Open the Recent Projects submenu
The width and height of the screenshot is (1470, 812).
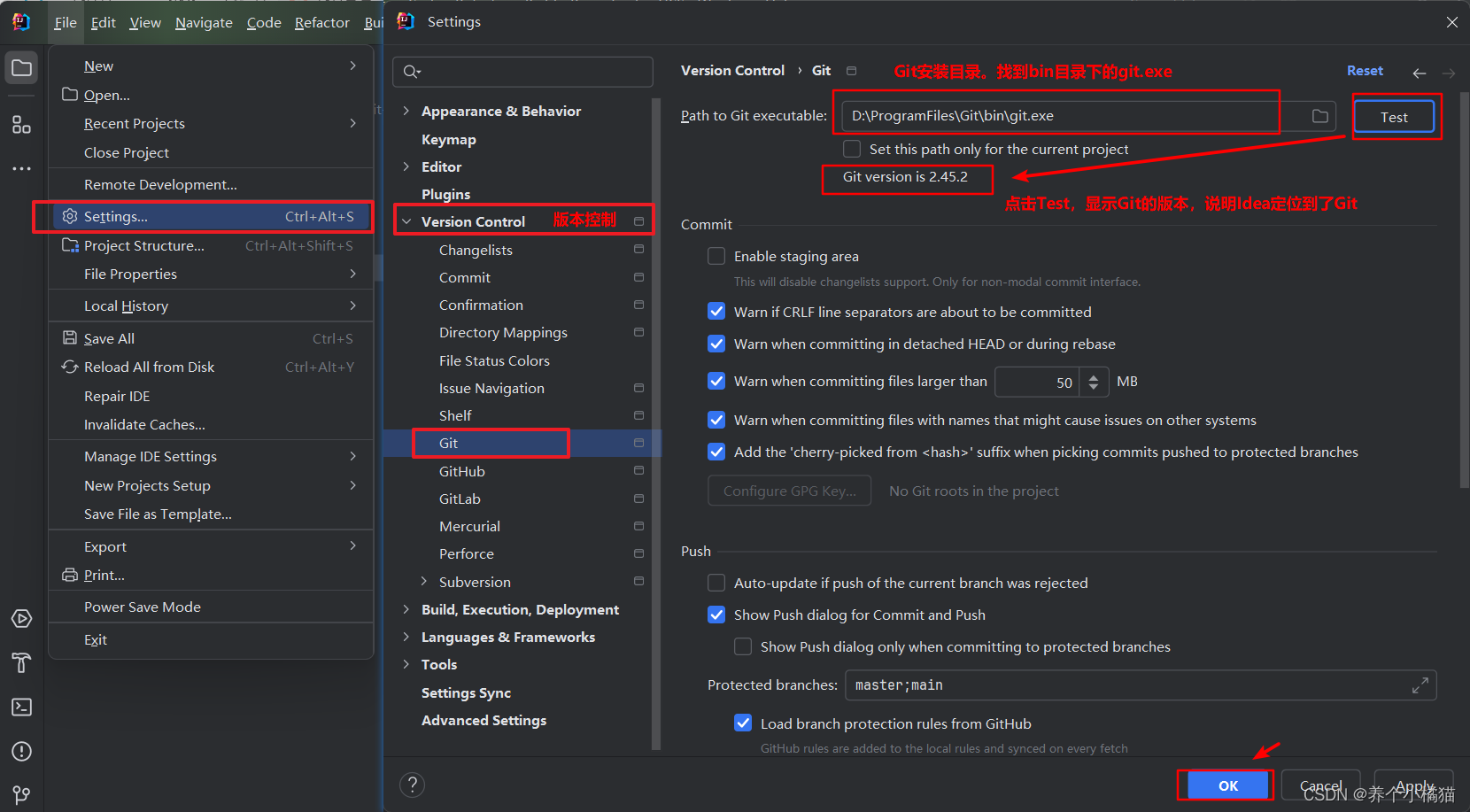click(x=211, y=123)
